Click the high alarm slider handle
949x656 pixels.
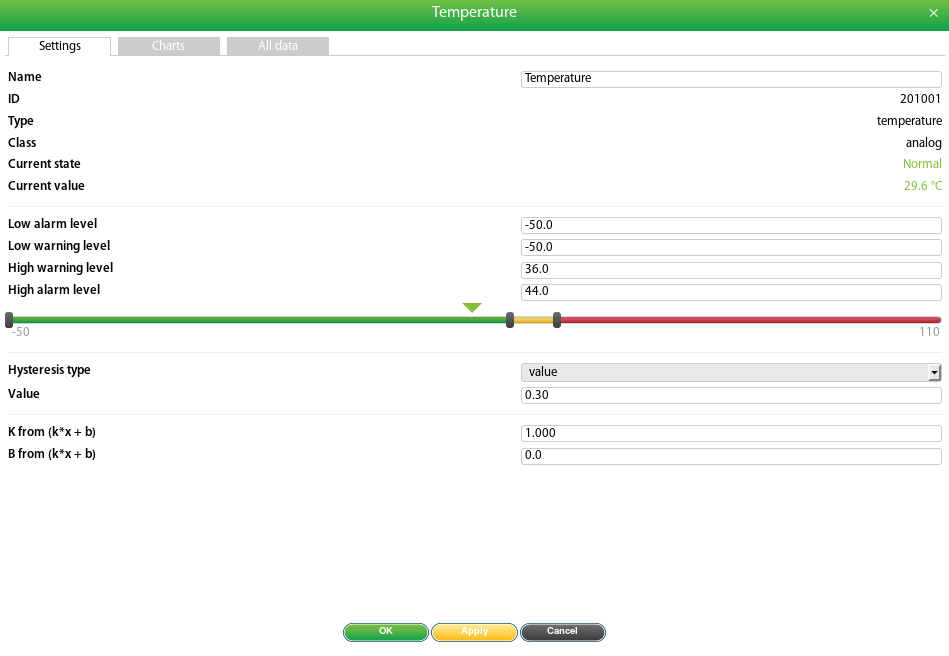557,320
